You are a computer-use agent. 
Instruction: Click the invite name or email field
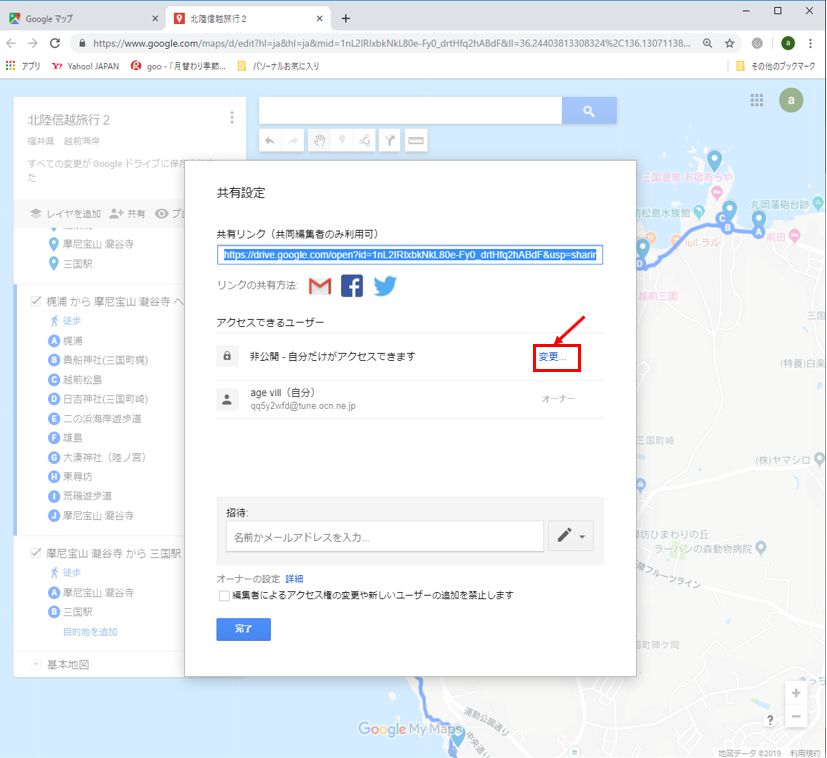[385, 537]
